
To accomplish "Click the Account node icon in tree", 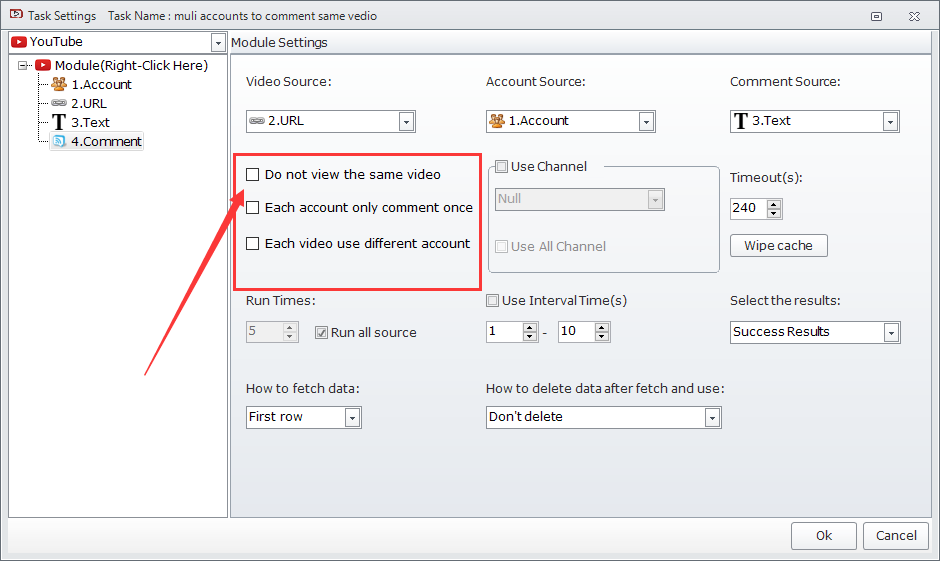I will pos(59,85).
